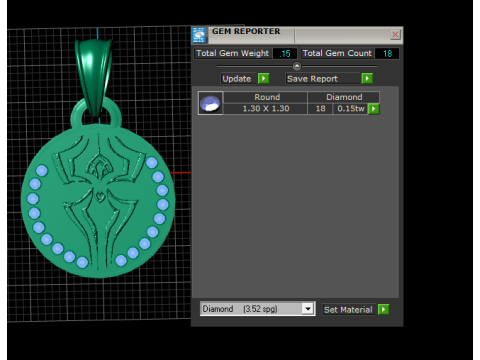
Task: Click the Total Gem Count value 18
Action: click(387, 53)
